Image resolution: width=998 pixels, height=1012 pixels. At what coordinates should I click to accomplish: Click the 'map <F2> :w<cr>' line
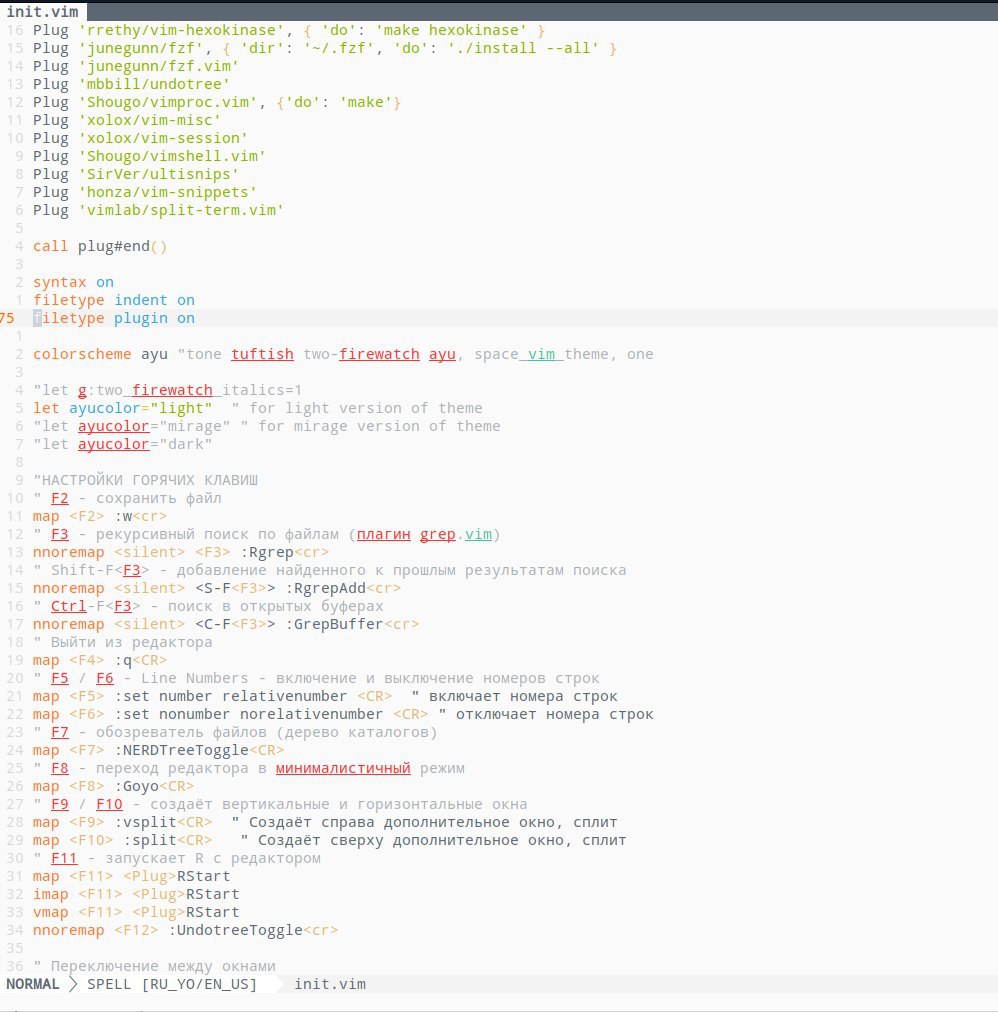[x=100, y=517]
